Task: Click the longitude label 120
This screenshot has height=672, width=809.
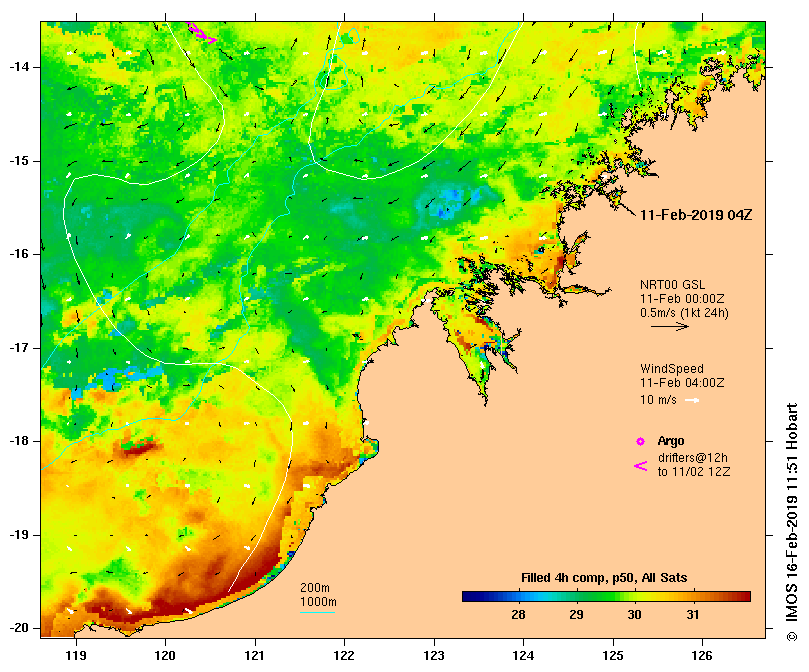Action: click(x=166, y=655)
